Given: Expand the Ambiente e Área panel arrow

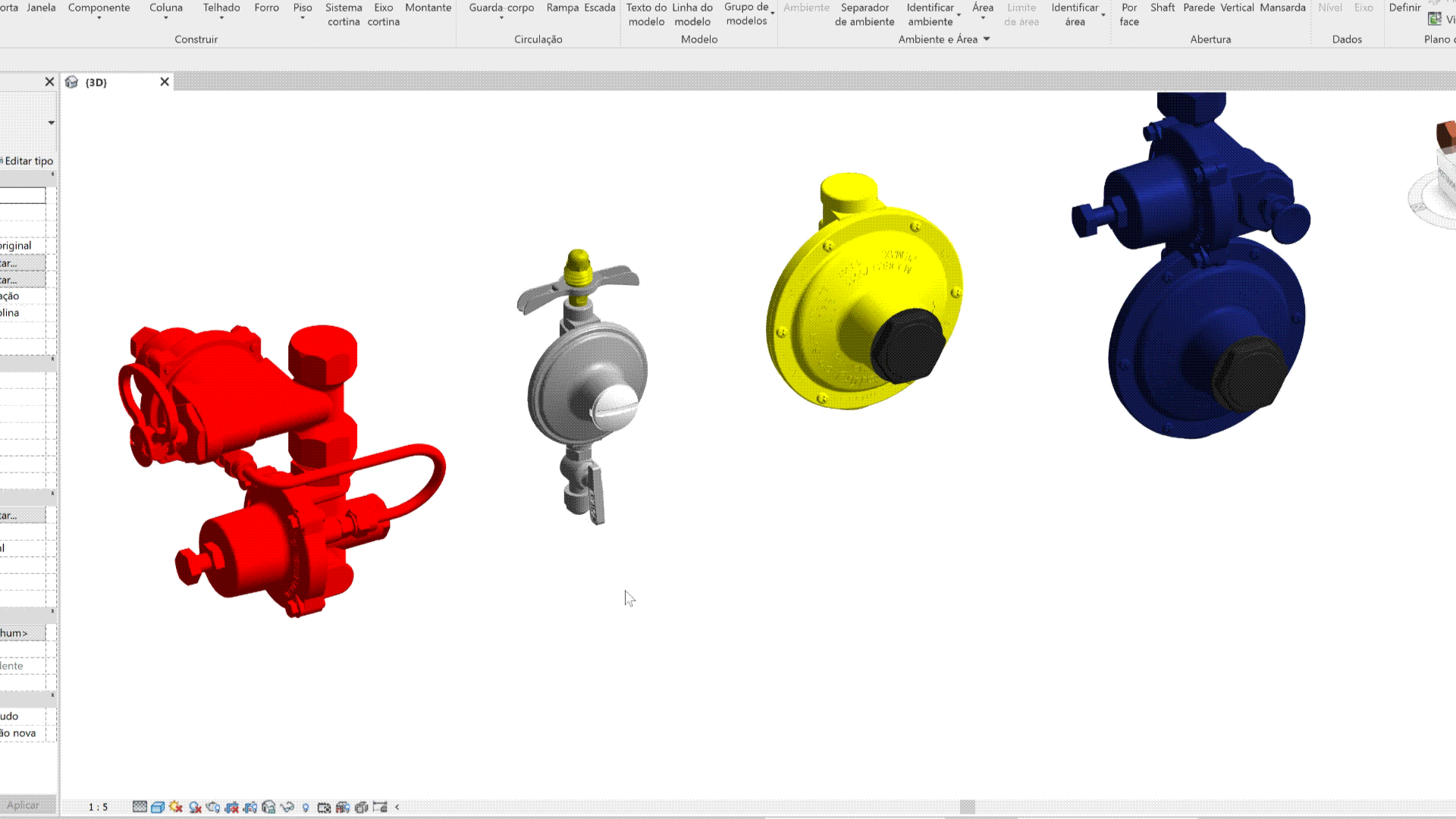Looking at the screenshot, I should click(987, 39).
